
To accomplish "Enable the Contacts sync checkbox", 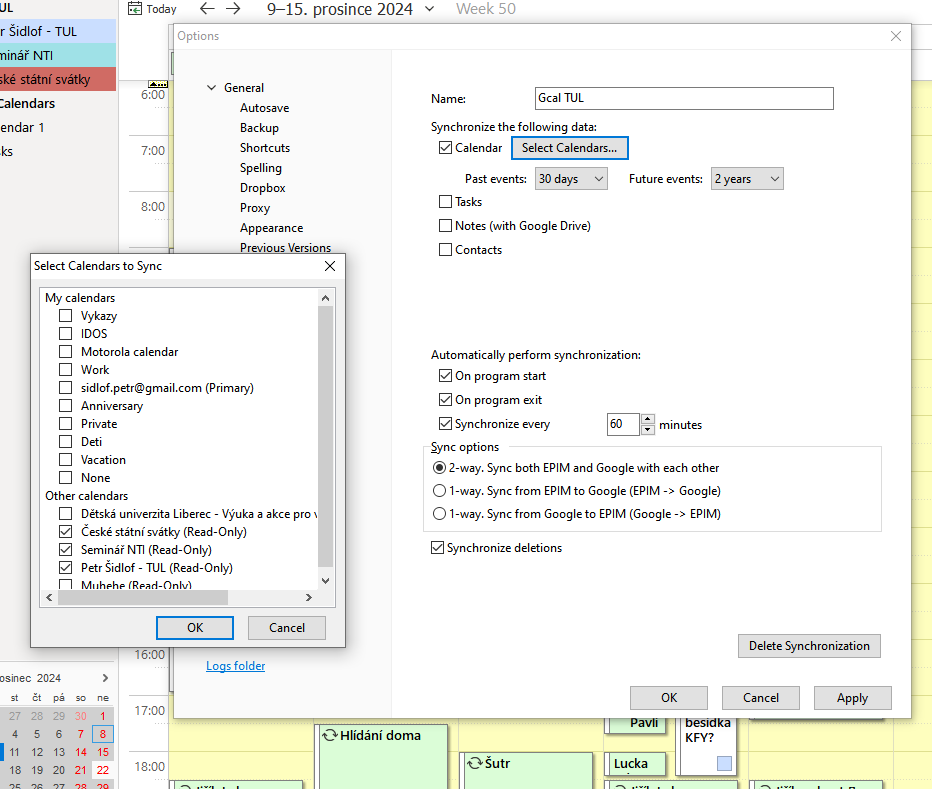I will pyautogui.click(x=445, y=250).
